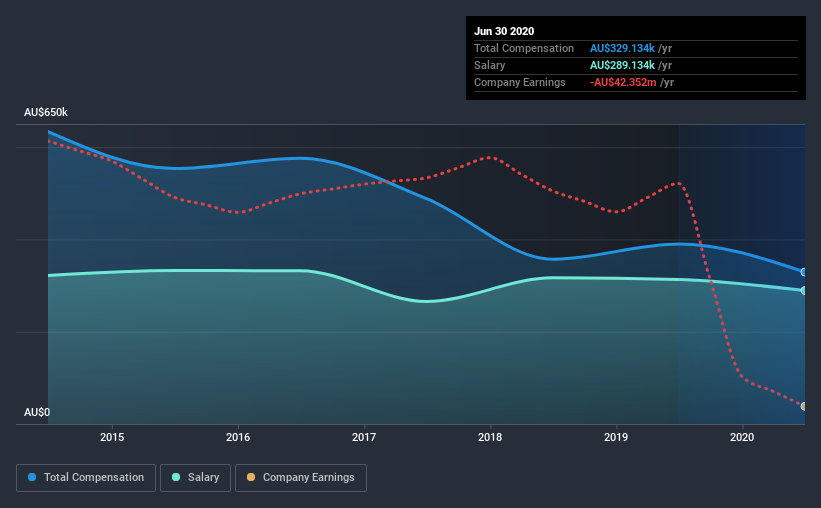The width and height of the screenshot is (821, 508).
Task: Select the 2019 x-axis label
Action: tap(616, 437)
